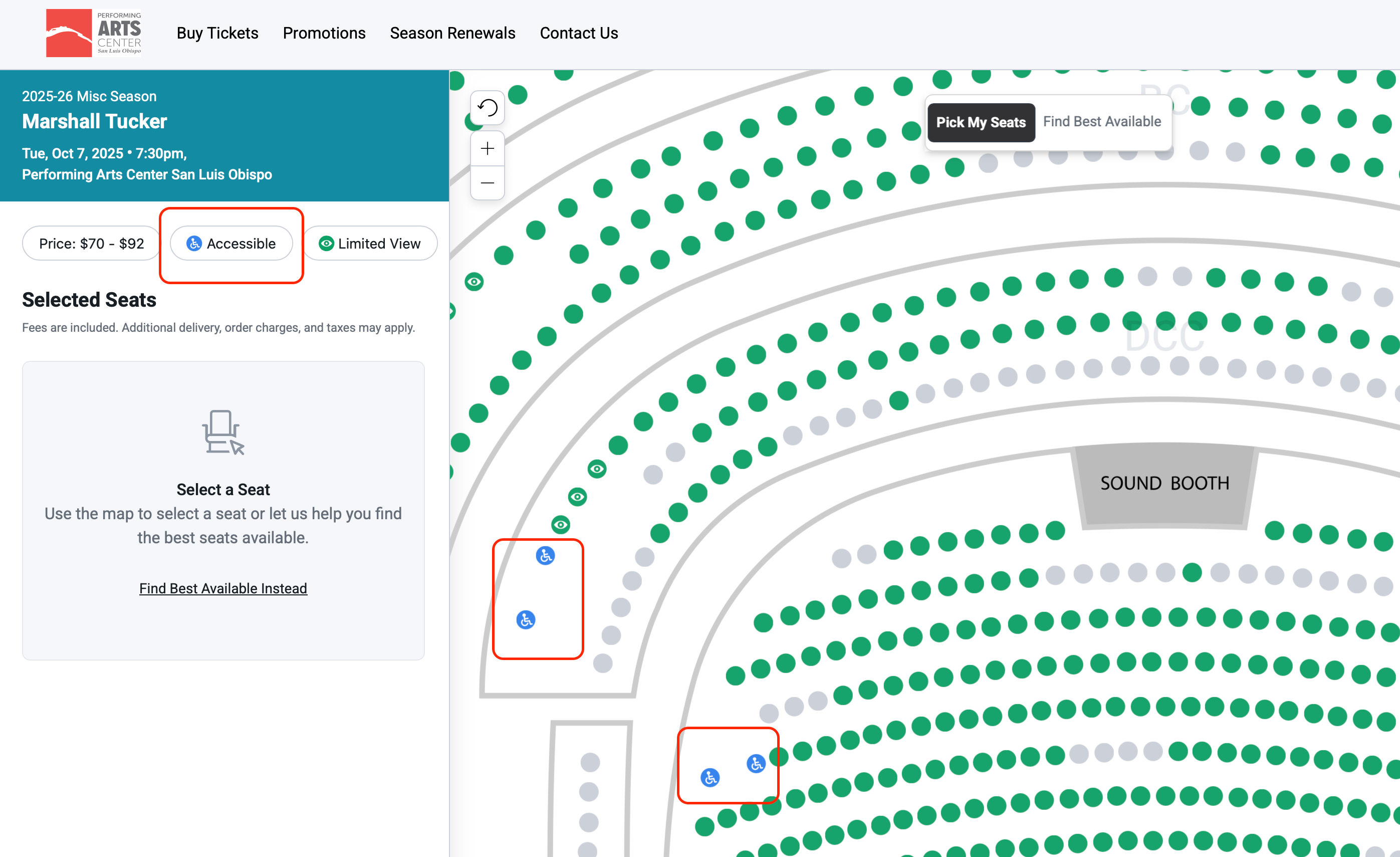Click Find Best Available Instead link
The width and height of the screenshot is (1400, 857).
click(x=222, y=588)
